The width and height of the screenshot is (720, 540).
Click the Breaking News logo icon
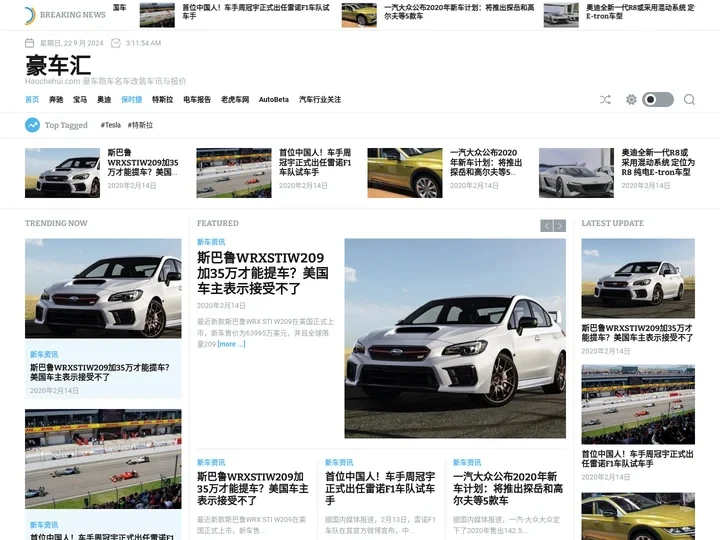point(29,15)
